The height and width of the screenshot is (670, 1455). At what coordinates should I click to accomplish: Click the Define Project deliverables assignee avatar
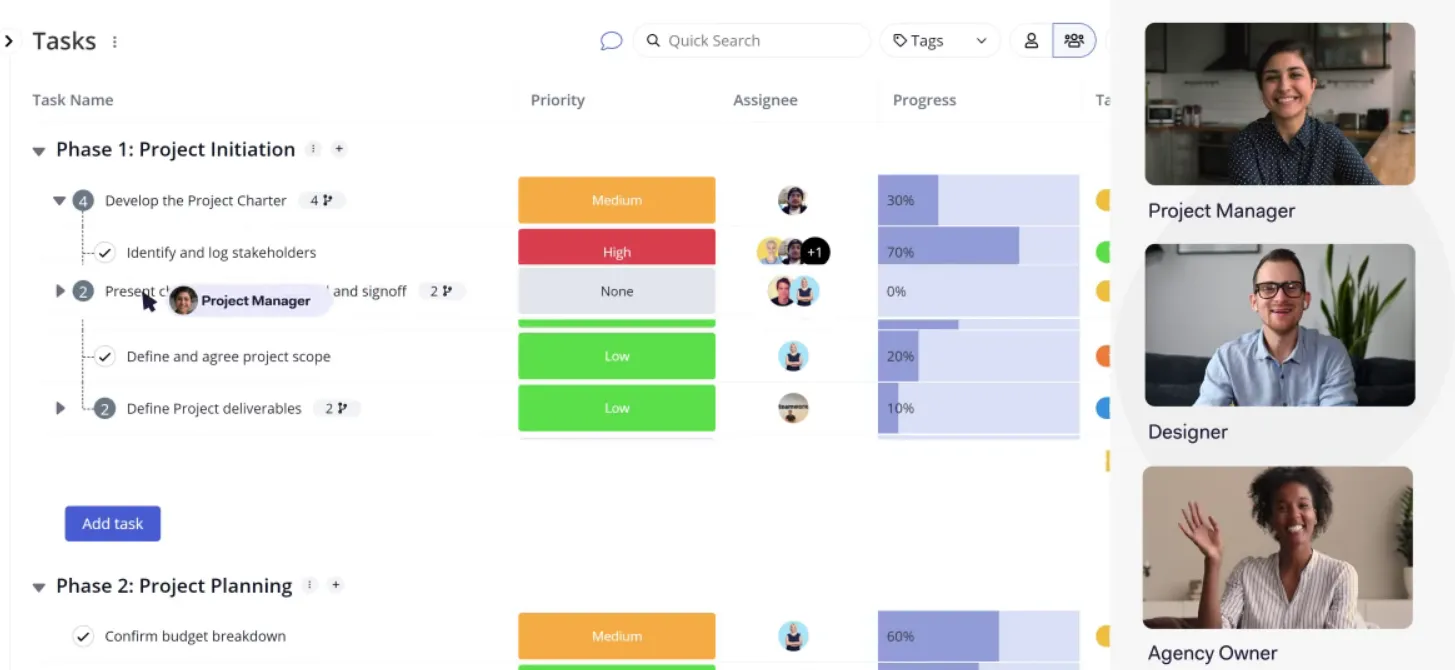[x=793, y=408]
